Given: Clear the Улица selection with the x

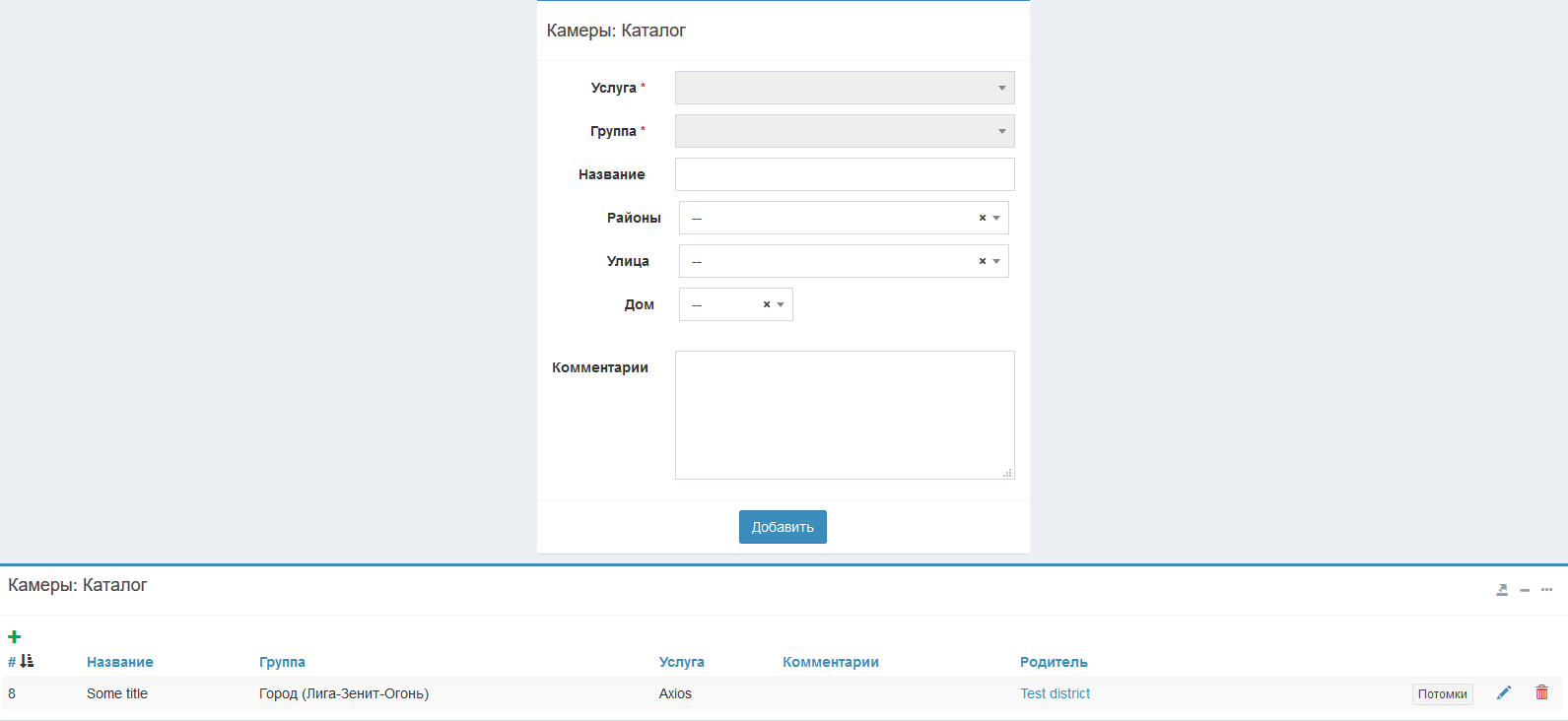Looking at the screenshot, I should [982, 261].
